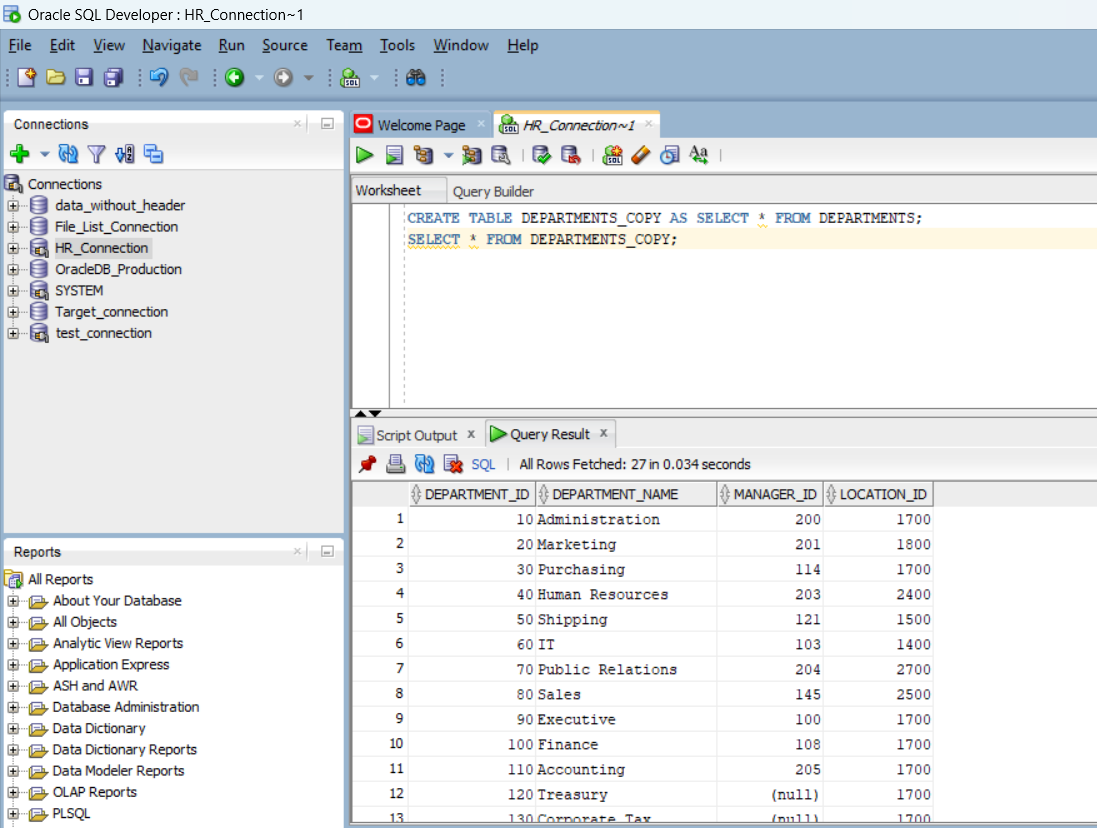Create a new connection with the green plus
Viewport: 1097px width, 828px height.
tap(19, 154)
